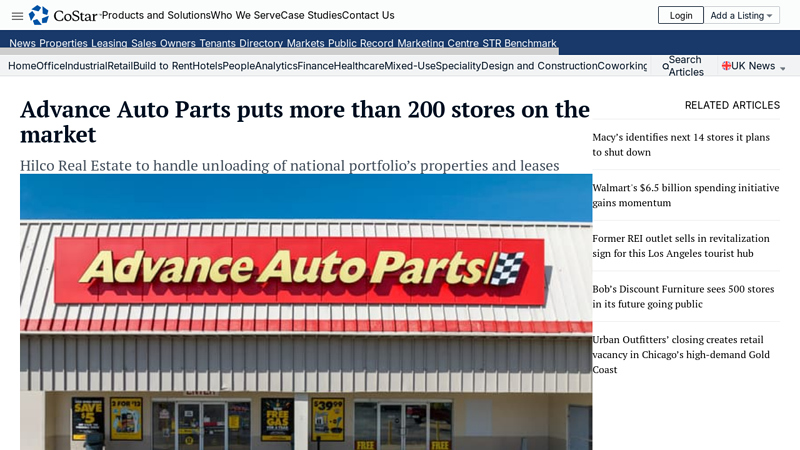Click the Advance Auto Parts headline
The height and width of the screenshot is (450, 800).
coord(305,122)
